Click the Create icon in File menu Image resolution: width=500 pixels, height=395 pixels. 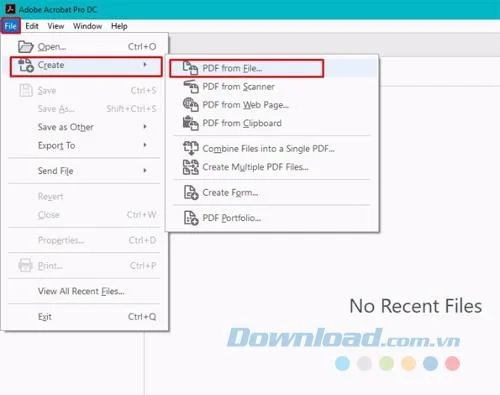(26, 65)
